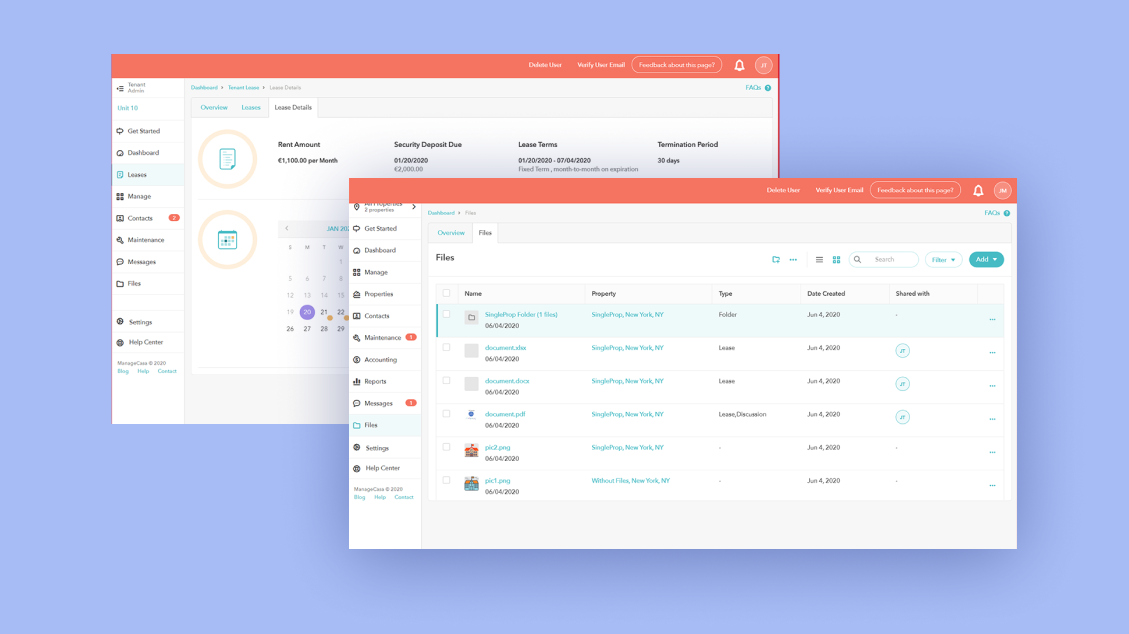Screen dimensions: 1129x634
Task: Open the notification bell in the red header
Action: (978, 189)
